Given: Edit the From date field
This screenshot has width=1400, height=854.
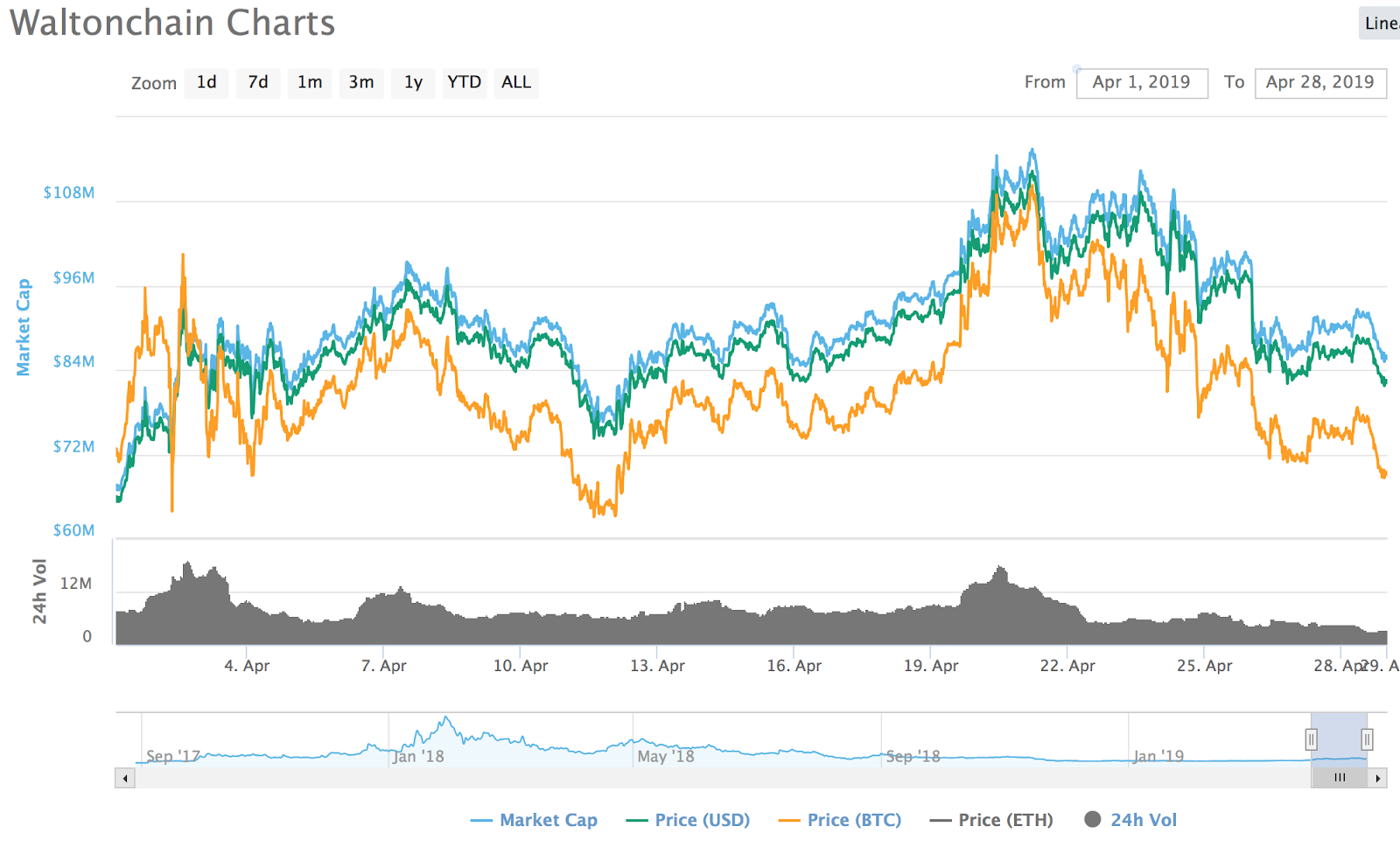Looking at the screenshot, I should (1142, 83).
